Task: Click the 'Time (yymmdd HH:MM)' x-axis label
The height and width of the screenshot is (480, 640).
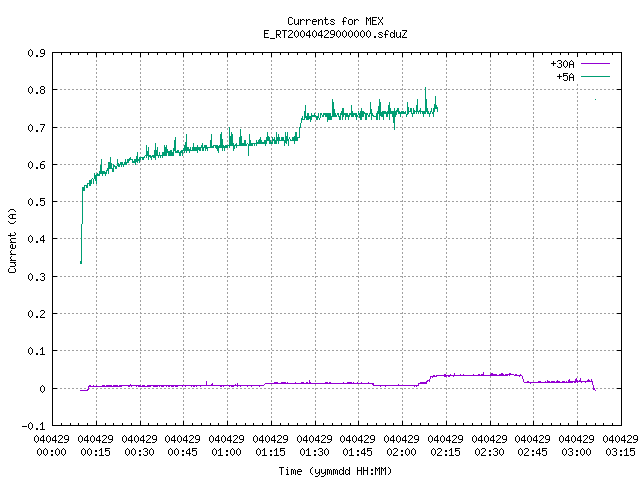Action: (335, 471)
